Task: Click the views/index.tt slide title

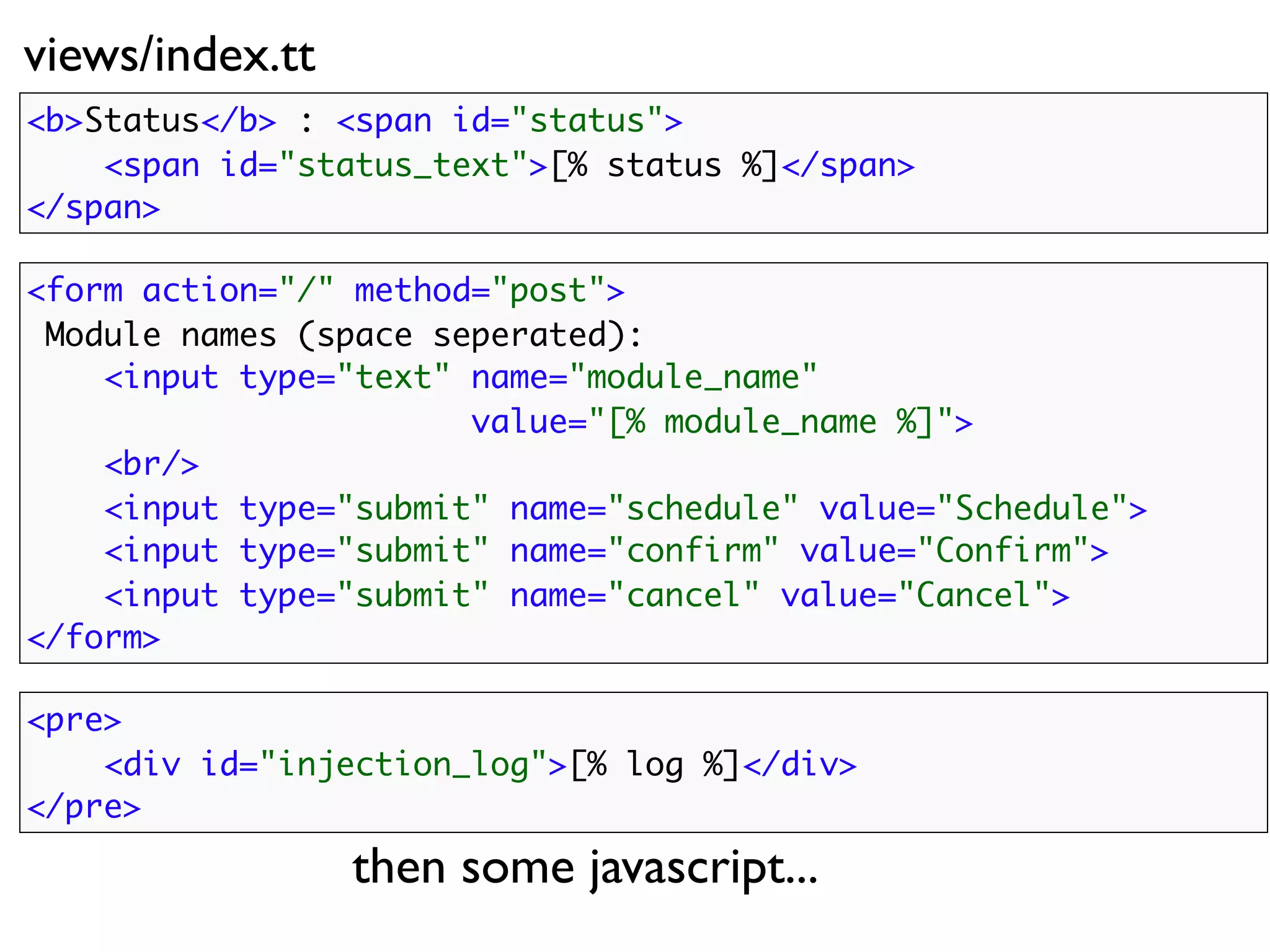Action: pyautogui.click(x=169, y=56)
